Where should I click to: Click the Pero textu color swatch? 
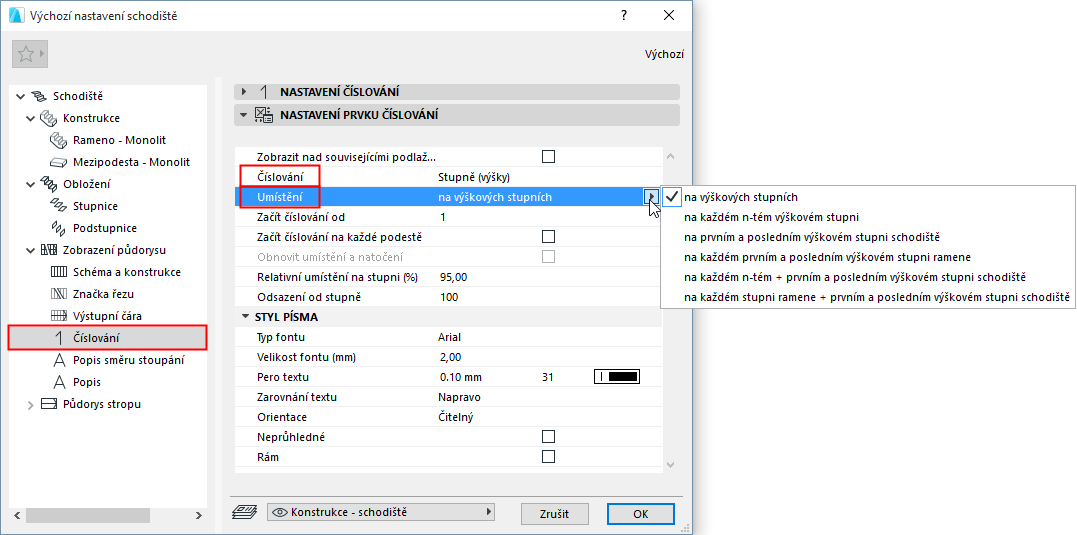click(x=617, y=377)
